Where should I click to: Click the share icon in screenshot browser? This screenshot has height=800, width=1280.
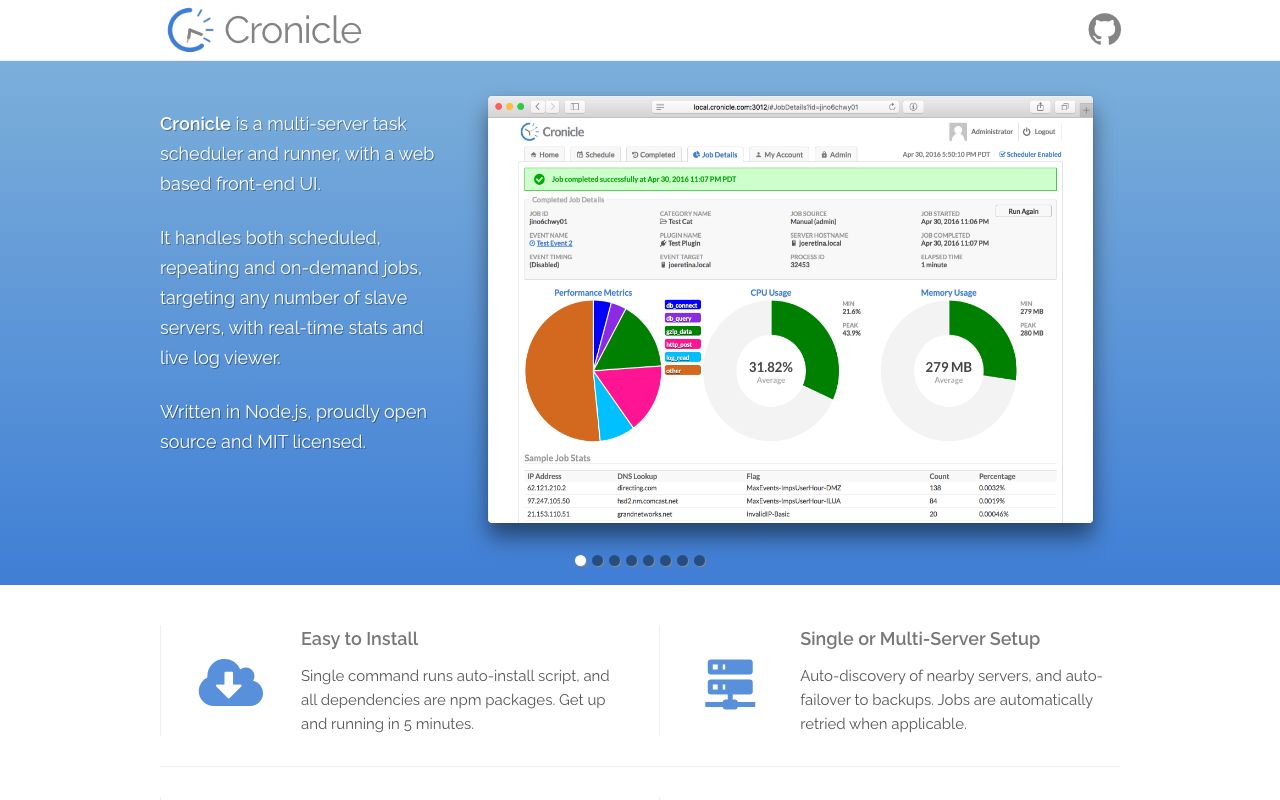click(x=1040, y=106)
